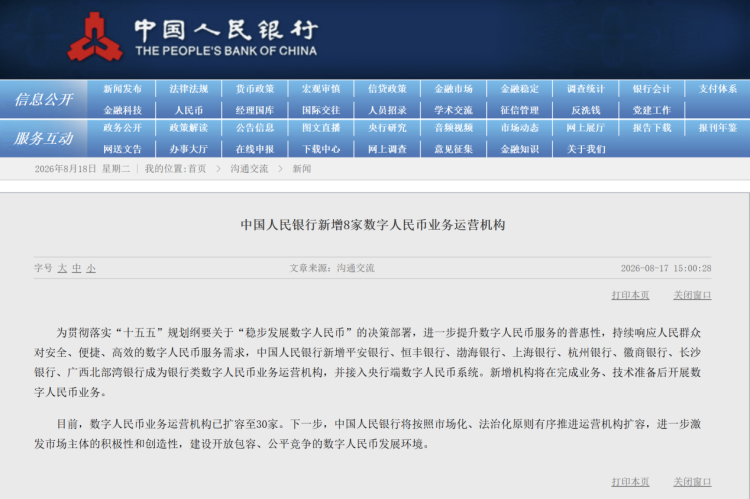Screen dimensions: 750x499
Task: Open the 人民币 navigation link
Action: (x=188, y=110)
